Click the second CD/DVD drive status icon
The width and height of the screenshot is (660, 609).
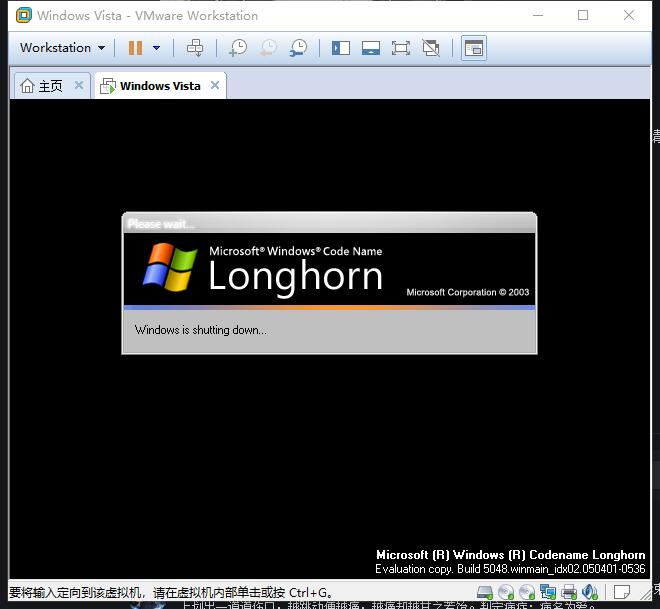[527, 593]
